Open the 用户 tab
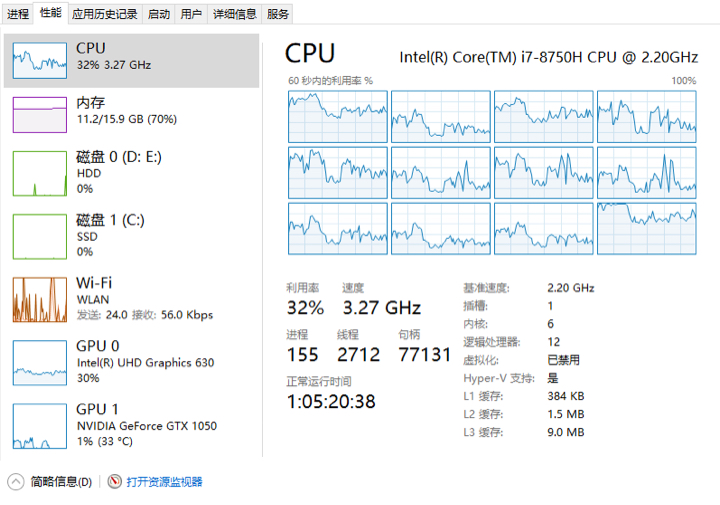720x505 pixels. click(x=191, y=14)
